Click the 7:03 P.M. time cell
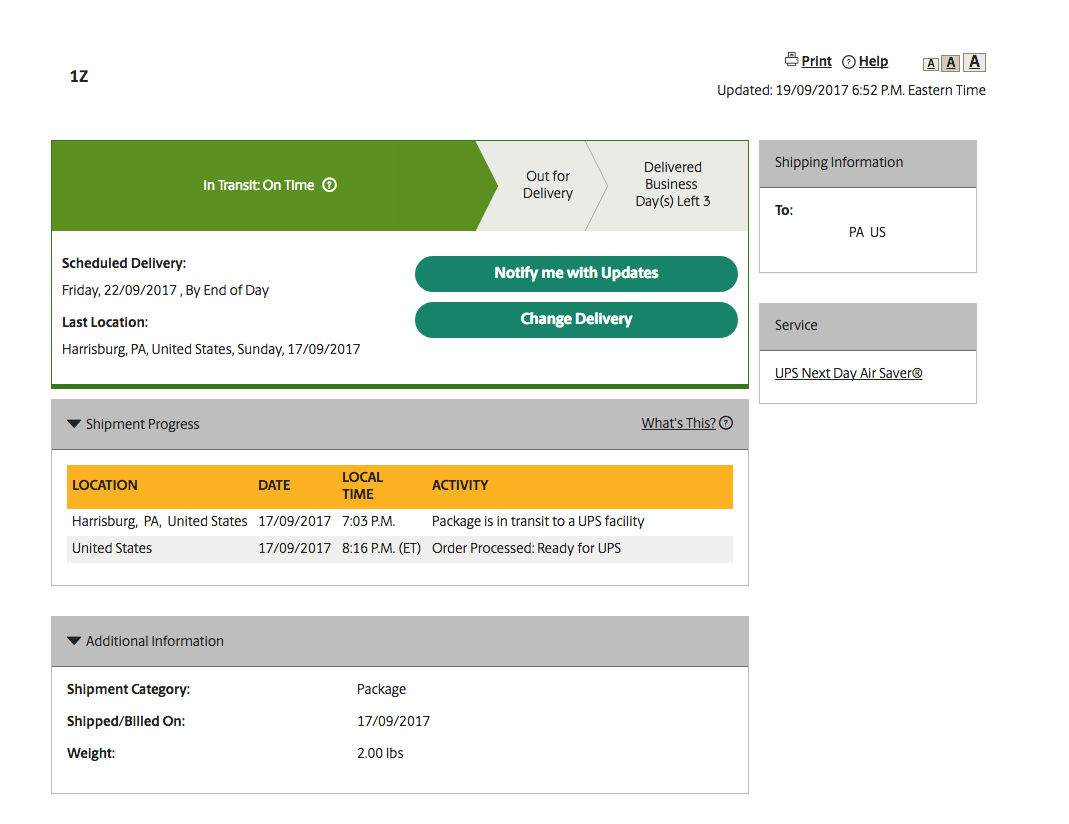Image resolution: width=1069 pixels, height=824 pixels. (x=368, y=521)
